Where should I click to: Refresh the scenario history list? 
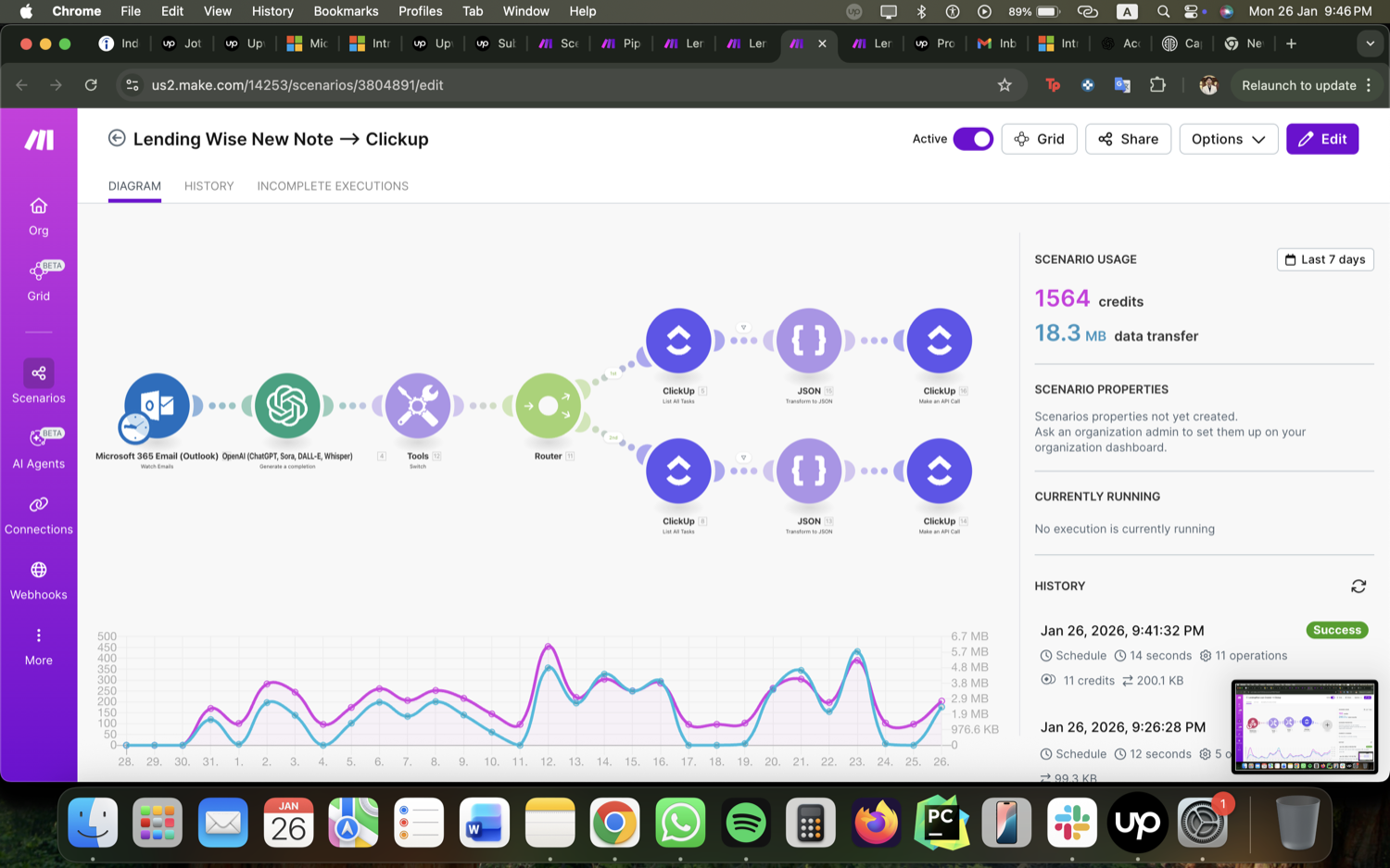coord(1358,586)
